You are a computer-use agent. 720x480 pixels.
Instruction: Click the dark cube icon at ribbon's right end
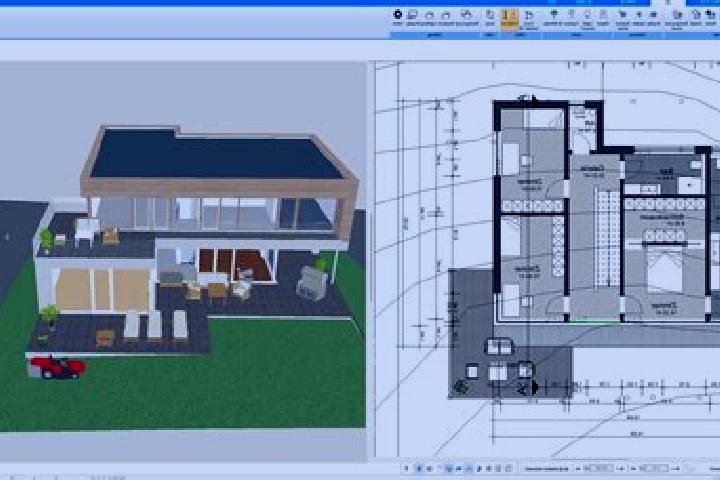pos(711,15)
